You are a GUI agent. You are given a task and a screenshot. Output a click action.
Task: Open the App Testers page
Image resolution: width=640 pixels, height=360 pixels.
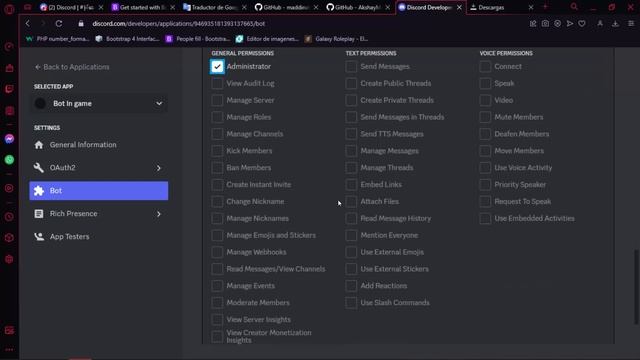(99, 236)
